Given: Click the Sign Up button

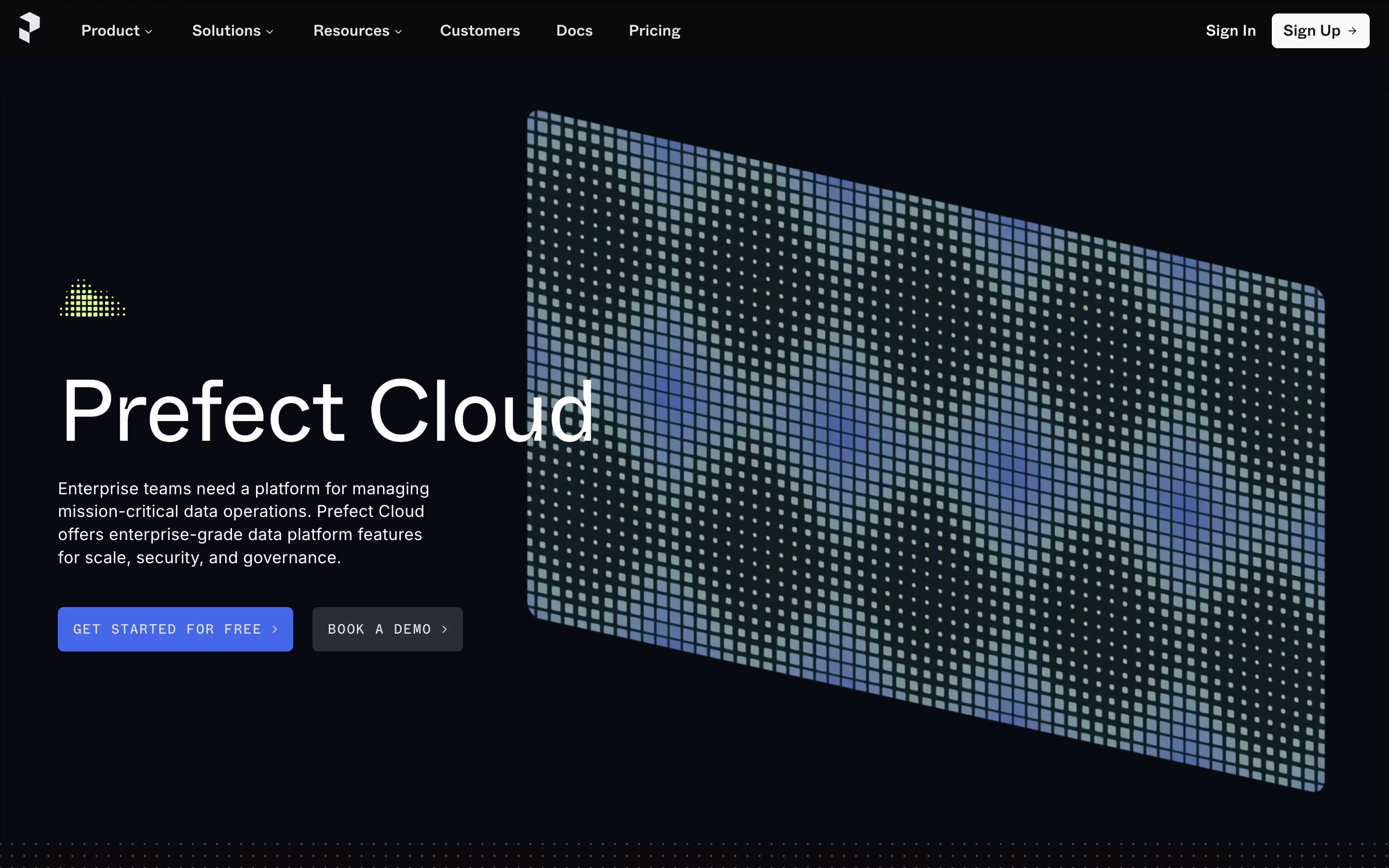Looking at the screenshot, I should pyautogui.click(x=1320, y=31).
